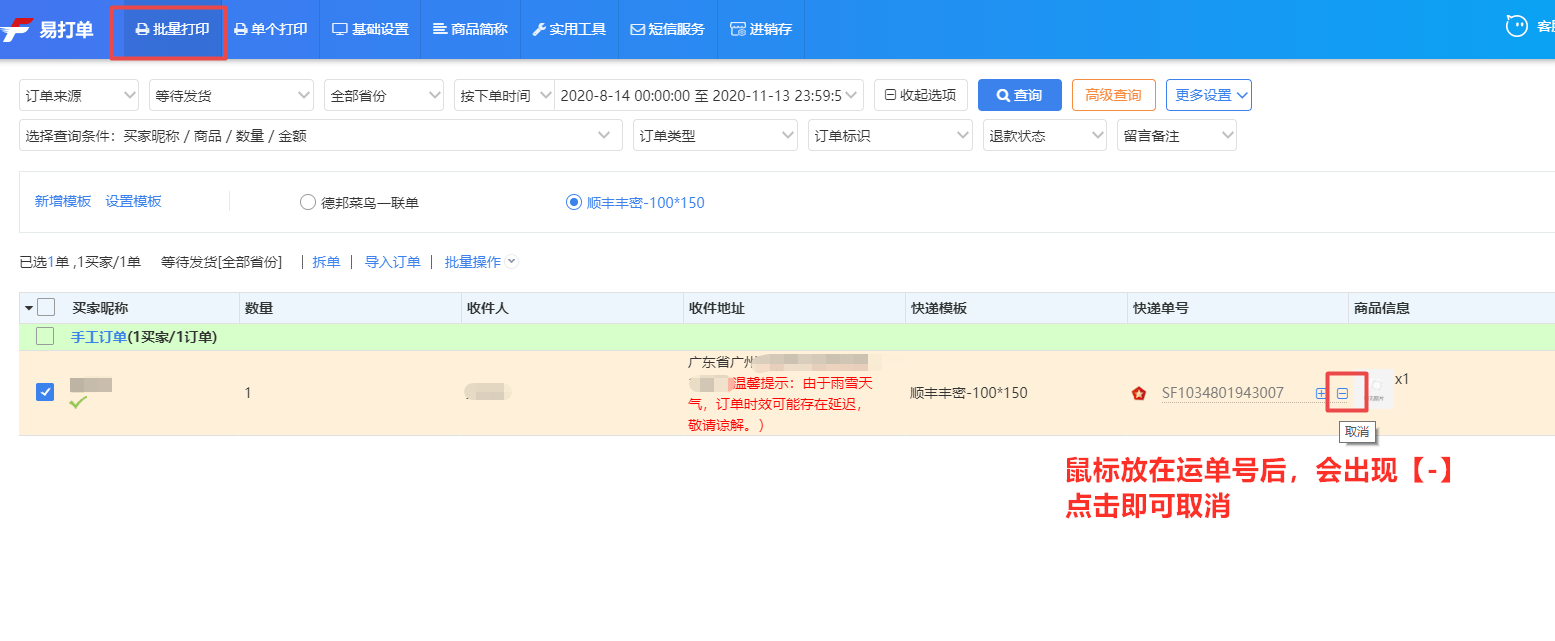Open the date range picker 2020-8-14 至 2020-11-13
The width and height of the screenshot is (1555, 641).
(709, 96)
